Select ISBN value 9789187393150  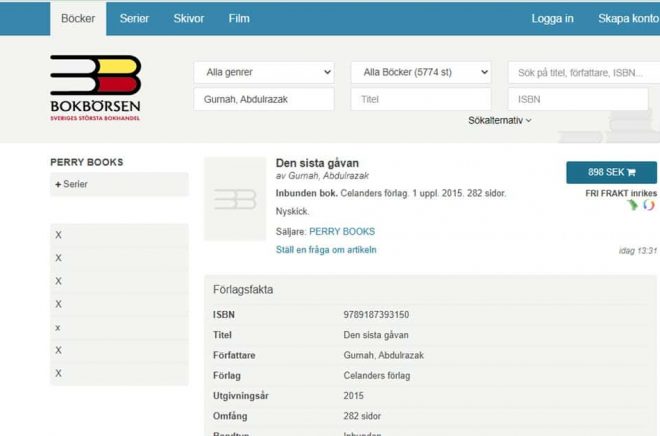click(x=376, y=315)
